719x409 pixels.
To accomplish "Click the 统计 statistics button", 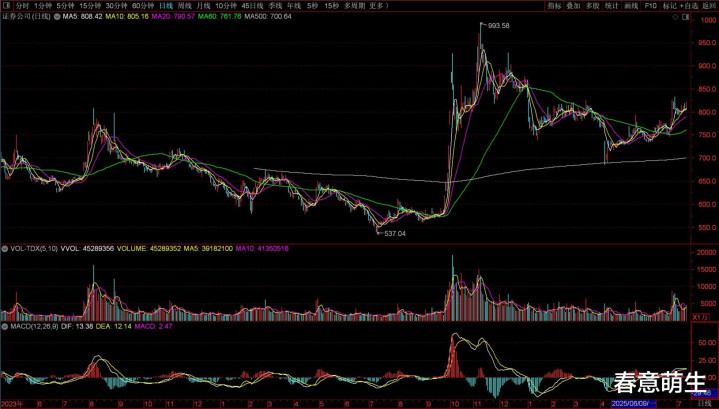I will (611, 6).
